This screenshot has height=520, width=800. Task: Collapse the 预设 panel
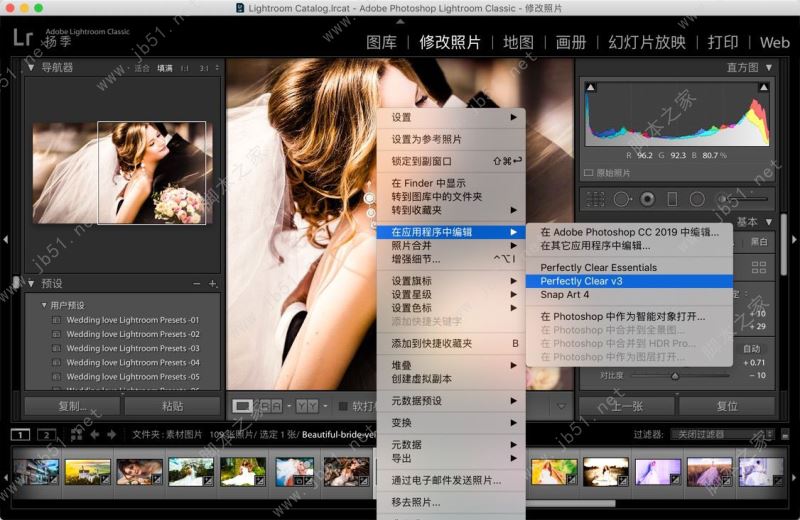click(x=31, y=283)
